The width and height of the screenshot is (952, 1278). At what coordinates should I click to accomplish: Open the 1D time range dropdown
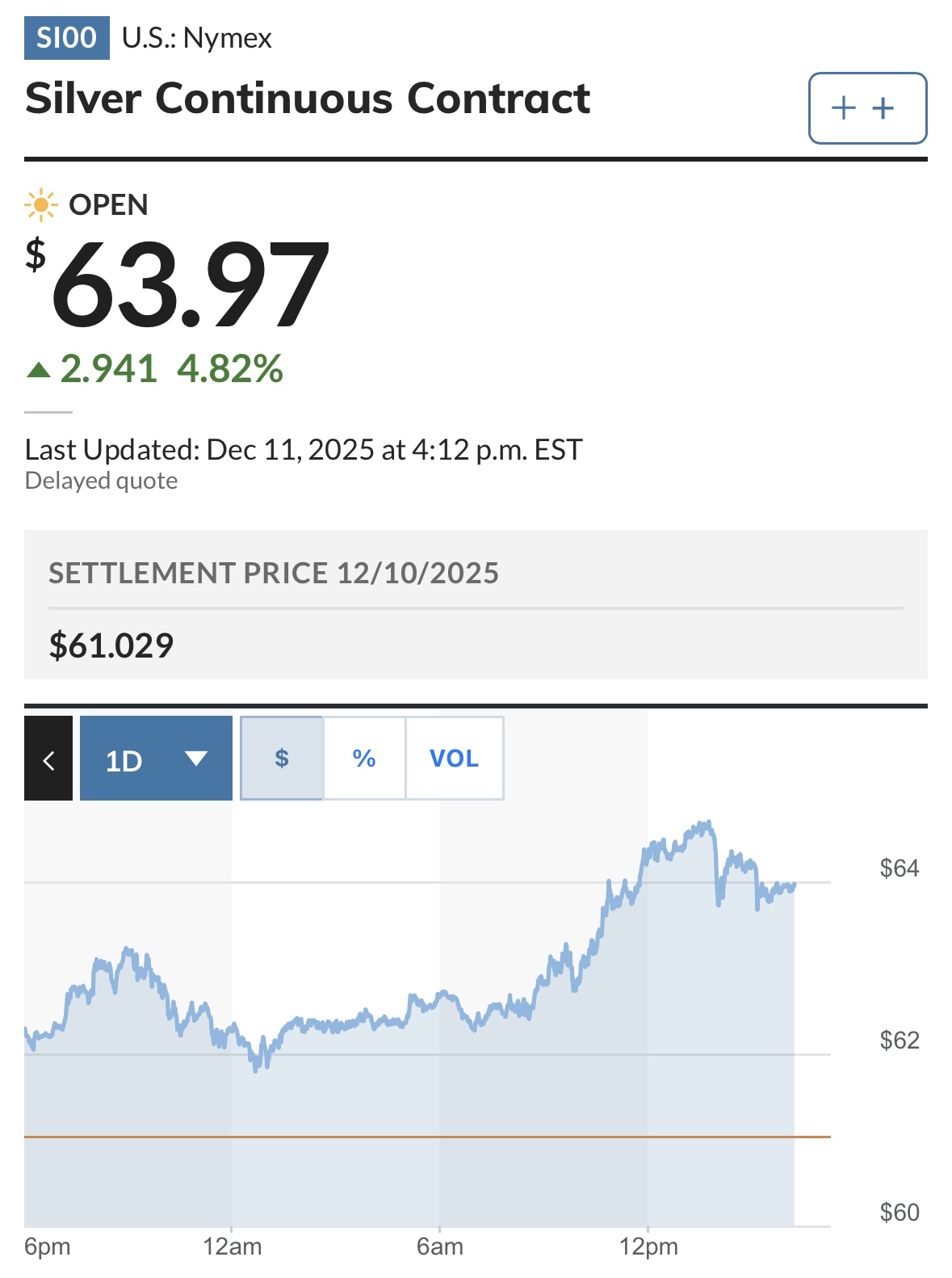click(155, 759)
